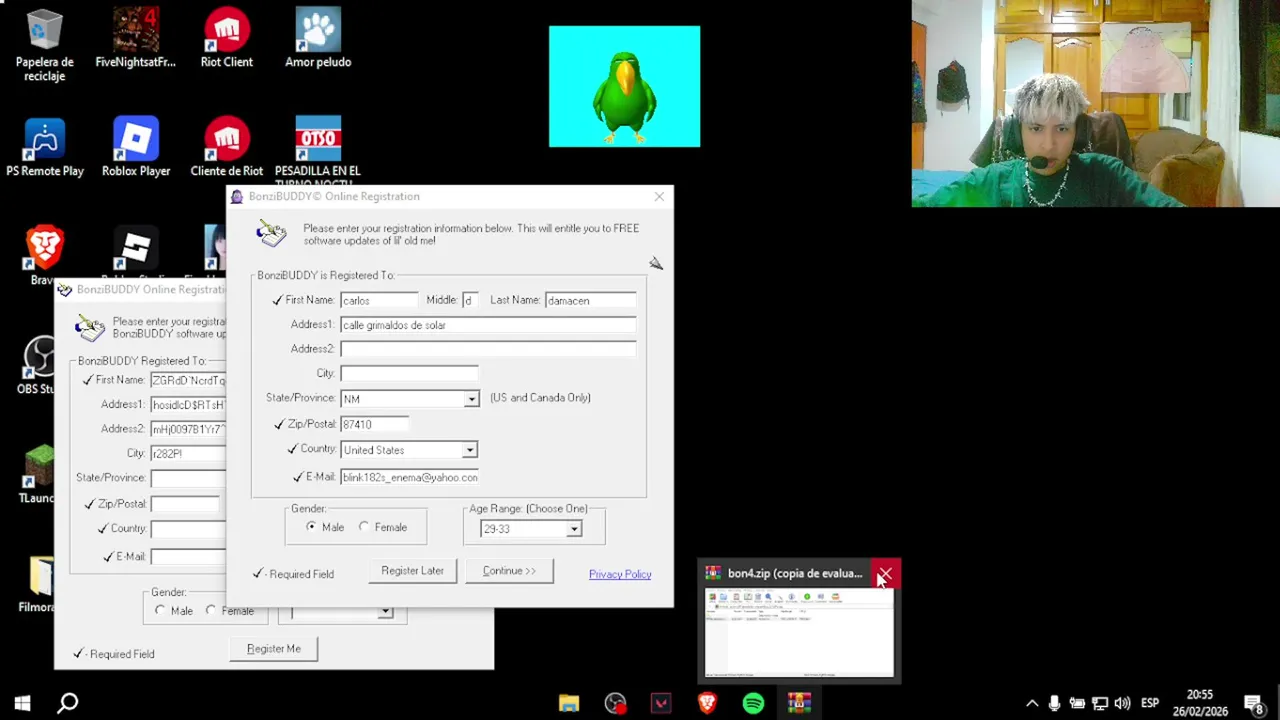Click the First Name field with carlos
Viewport: 1280px width, 720px height.
tap(378, 300)
